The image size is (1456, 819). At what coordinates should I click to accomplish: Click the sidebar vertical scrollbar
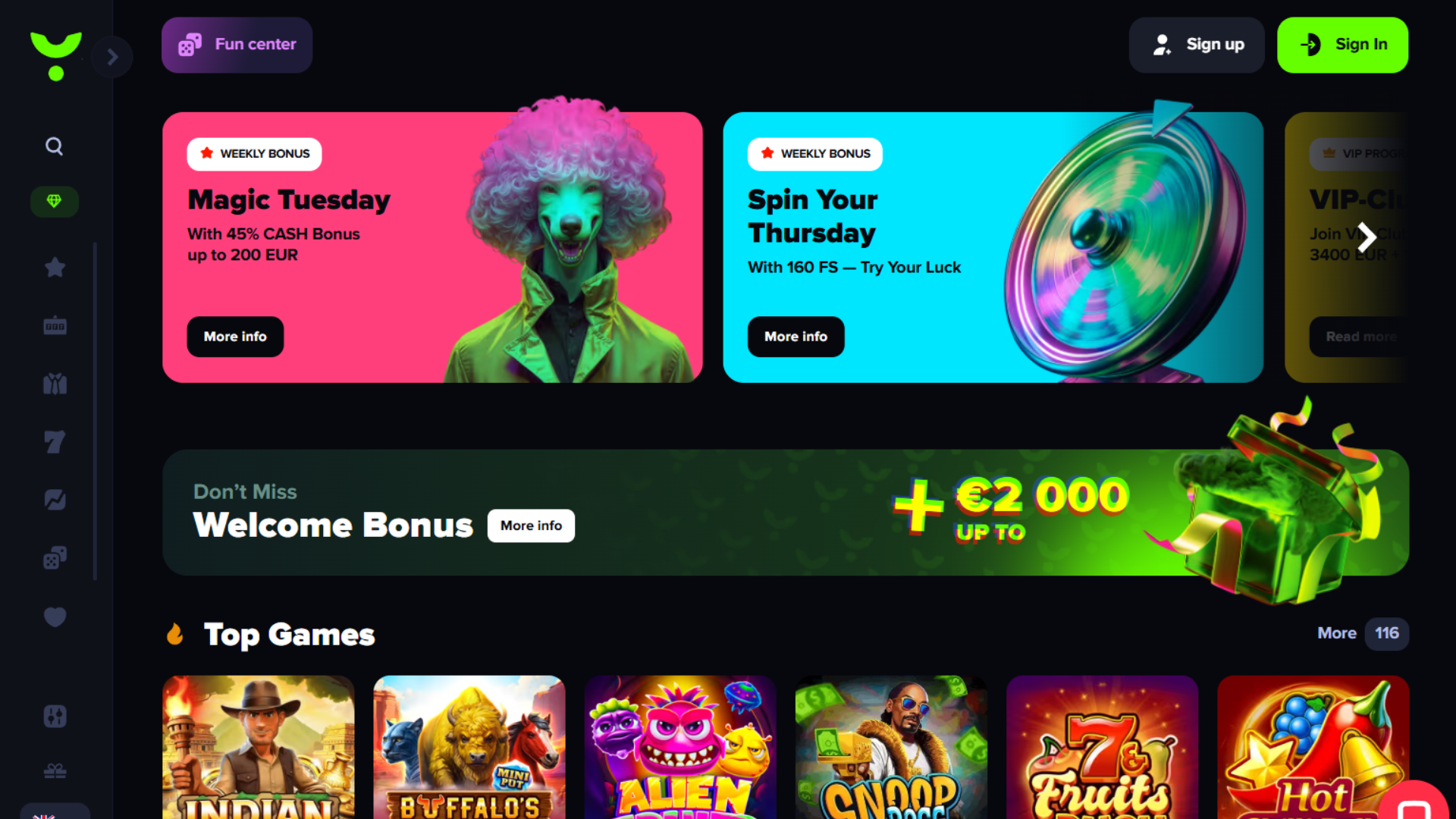95,411
